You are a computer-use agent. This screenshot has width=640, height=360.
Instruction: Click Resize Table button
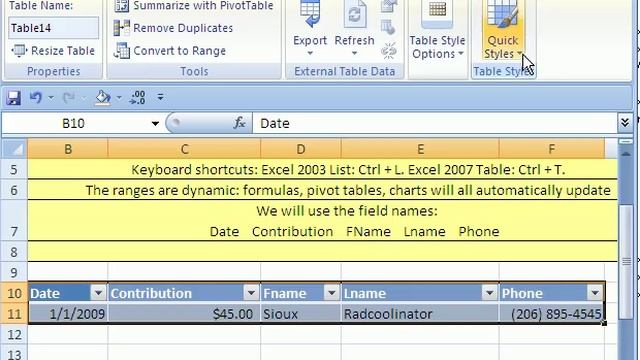pyautogui.click(x=53, y=51)
